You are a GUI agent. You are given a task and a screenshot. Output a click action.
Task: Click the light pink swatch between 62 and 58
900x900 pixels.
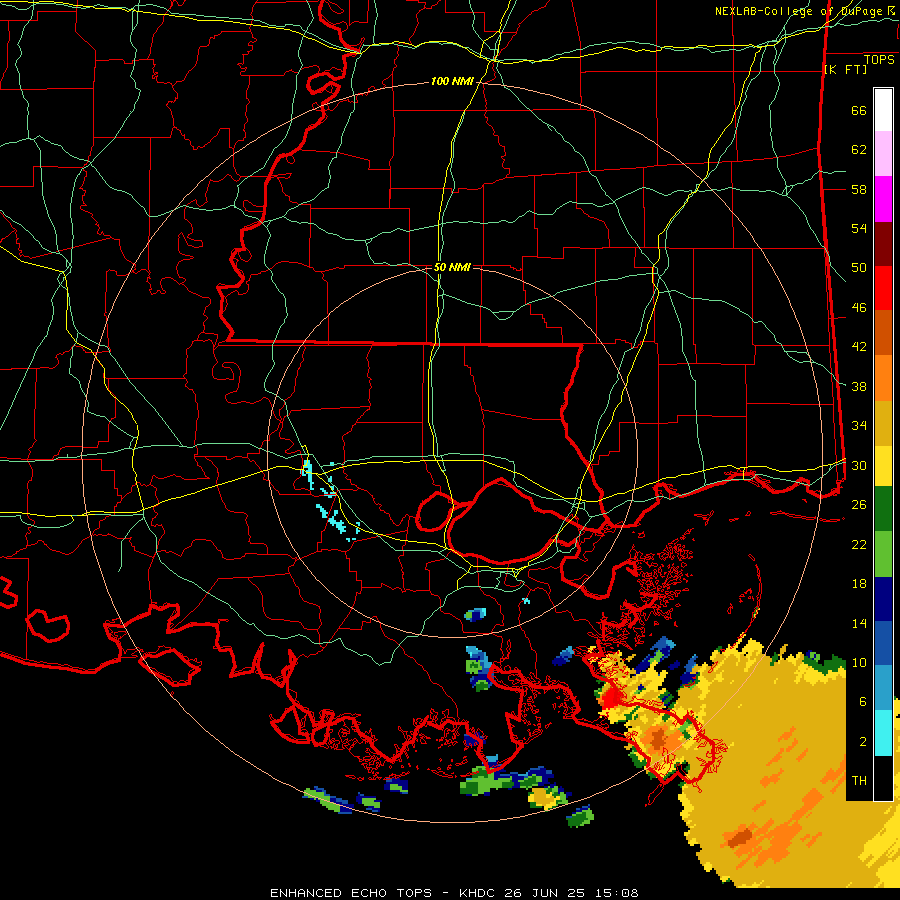[883, 154]
